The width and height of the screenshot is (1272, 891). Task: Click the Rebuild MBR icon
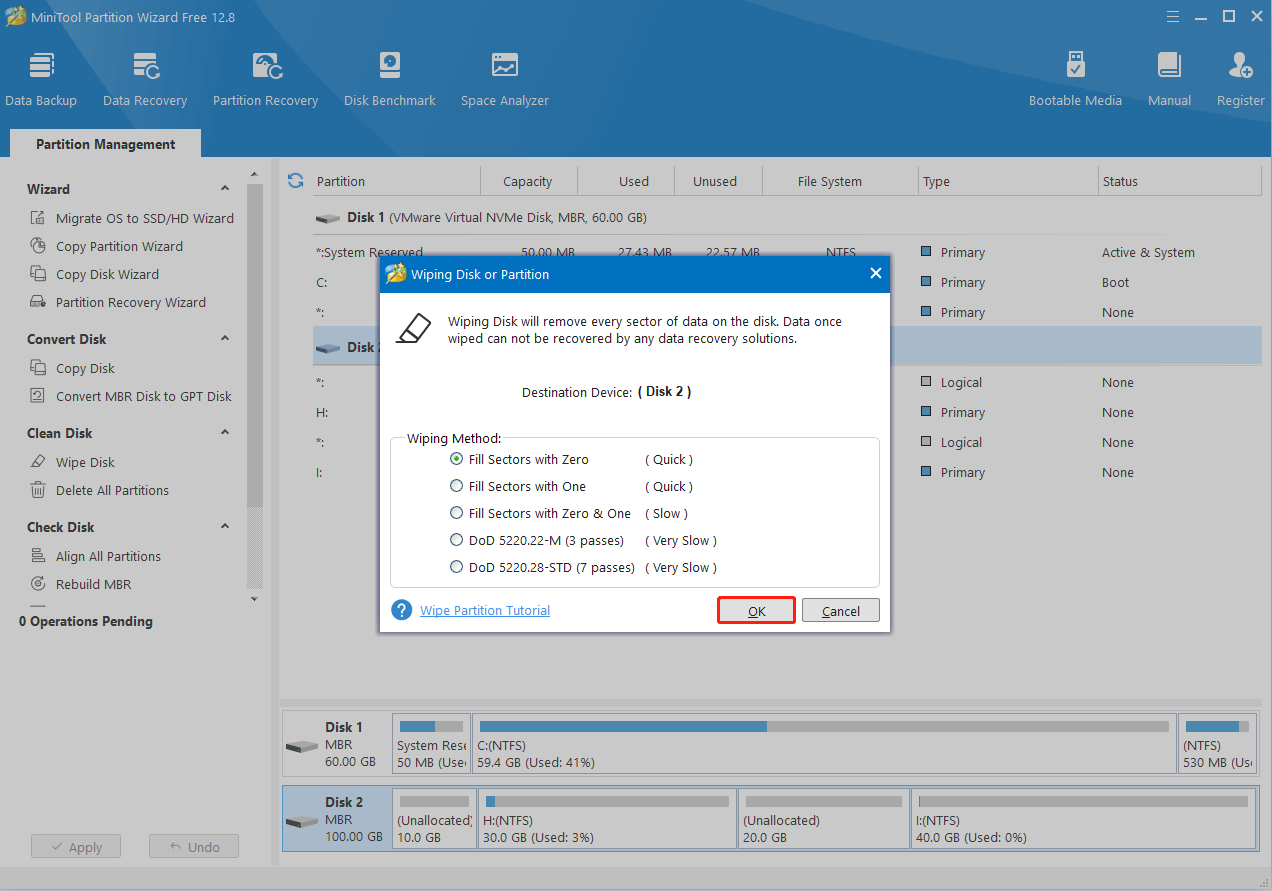coord(38,584)
